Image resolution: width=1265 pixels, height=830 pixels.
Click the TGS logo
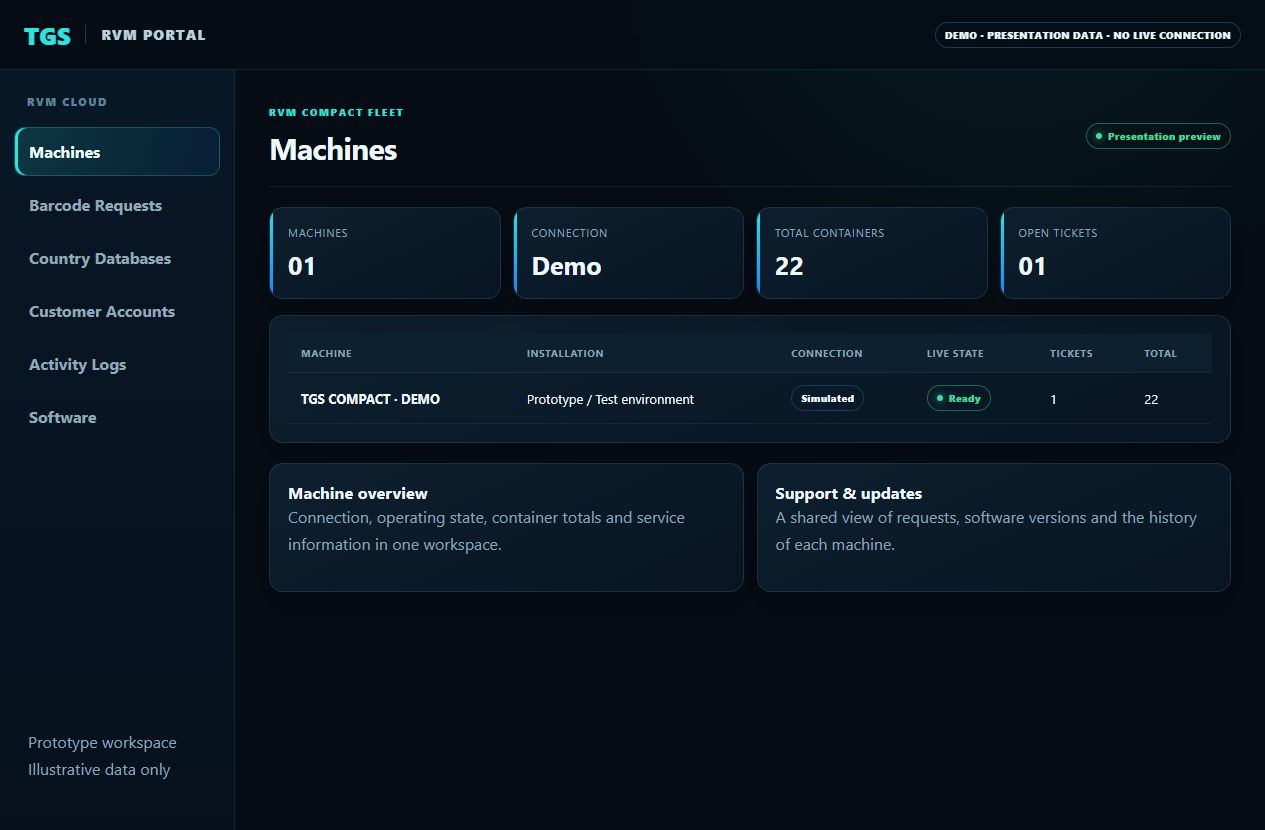click(x=47, y=36)
